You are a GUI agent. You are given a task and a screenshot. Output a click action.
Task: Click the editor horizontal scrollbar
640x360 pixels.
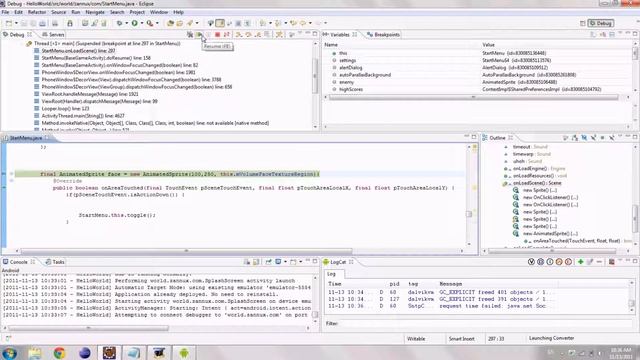[186, 251]
